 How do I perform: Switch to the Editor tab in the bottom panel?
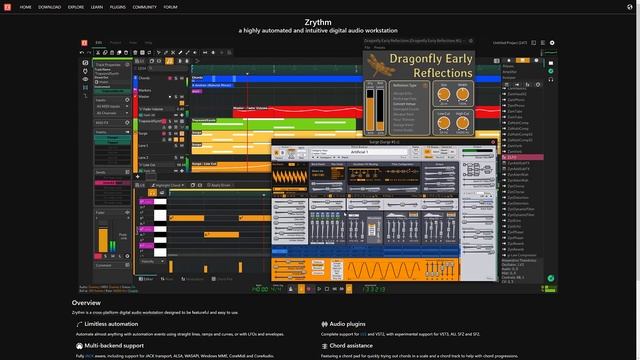(x=146, y=279)
